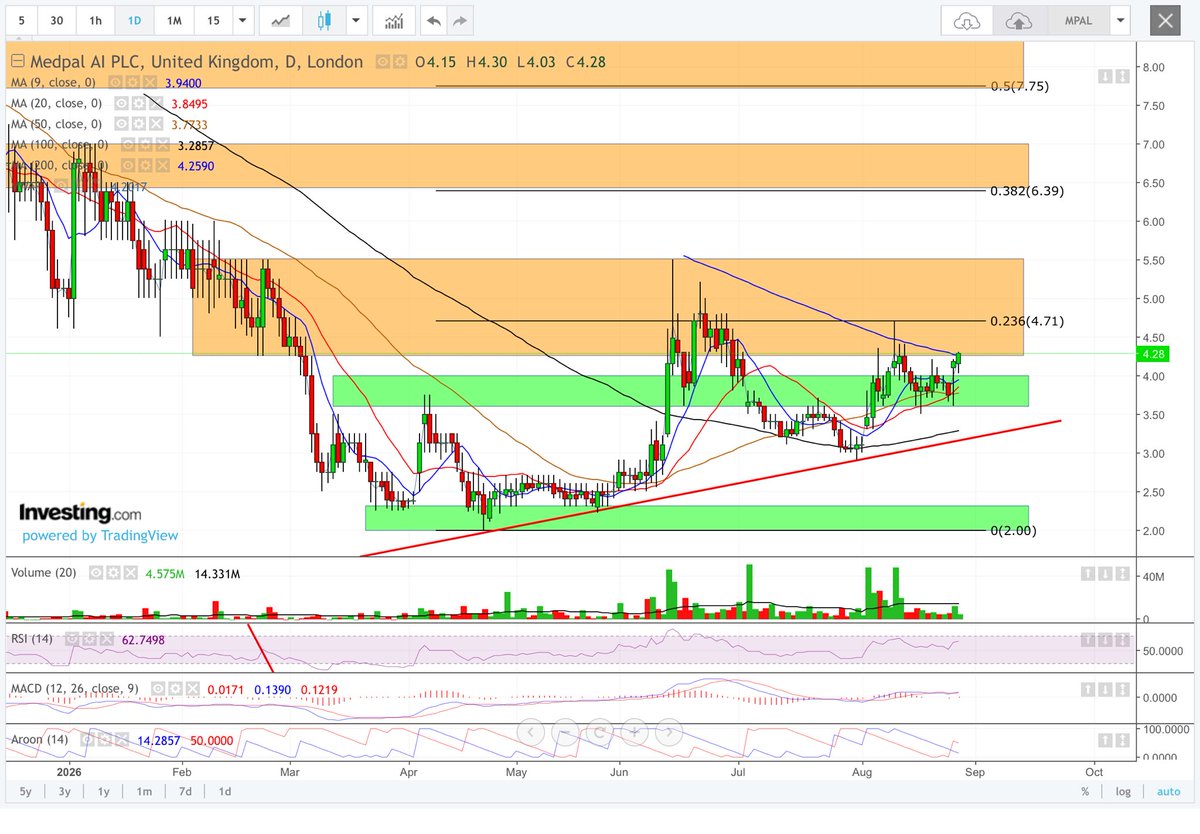Toggle visibility of MA (50) indicator

click(x=122, y=124)
